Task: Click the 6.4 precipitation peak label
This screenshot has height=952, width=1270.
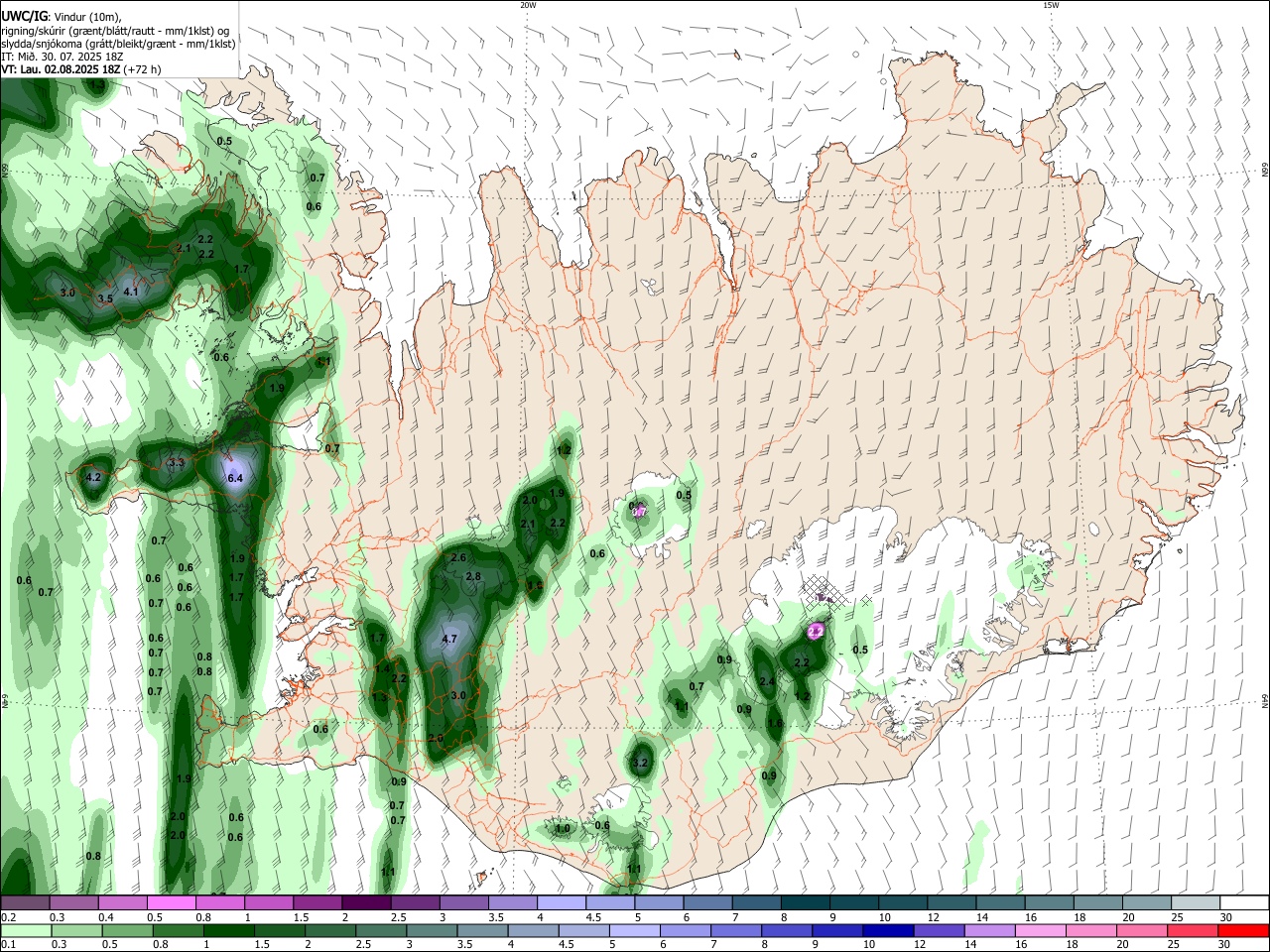Action: click(235, 478)
